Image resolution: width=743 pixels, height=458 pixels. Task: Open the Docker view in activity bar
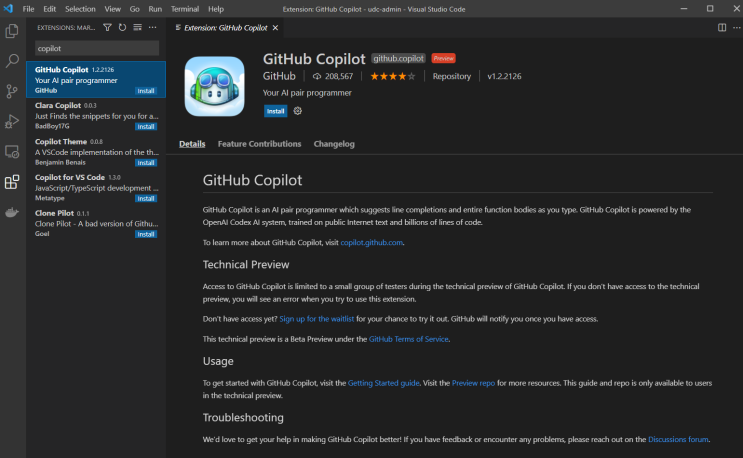tap(12, 212)
